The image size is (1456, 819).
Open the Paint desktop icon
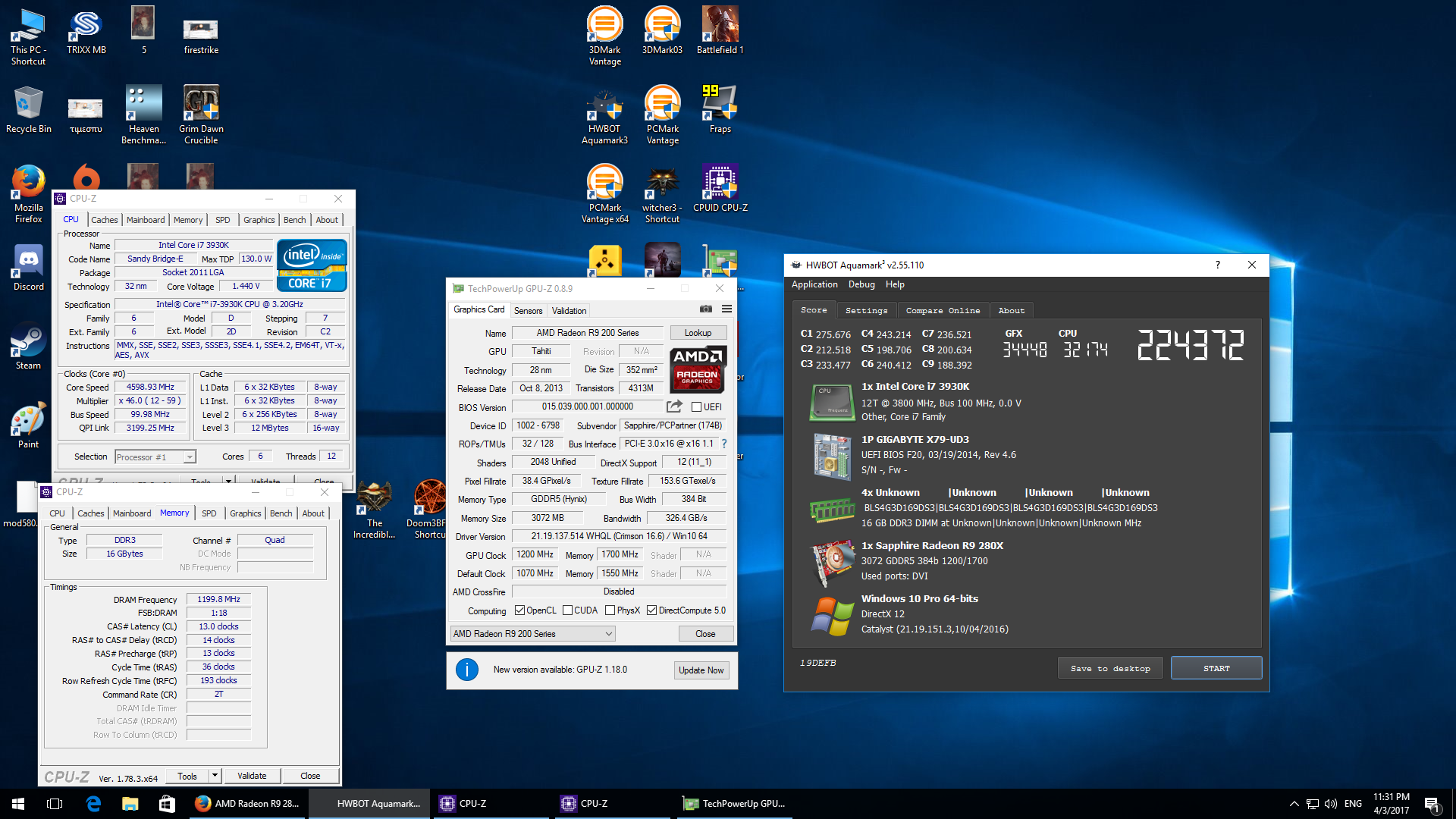point(29,426)
